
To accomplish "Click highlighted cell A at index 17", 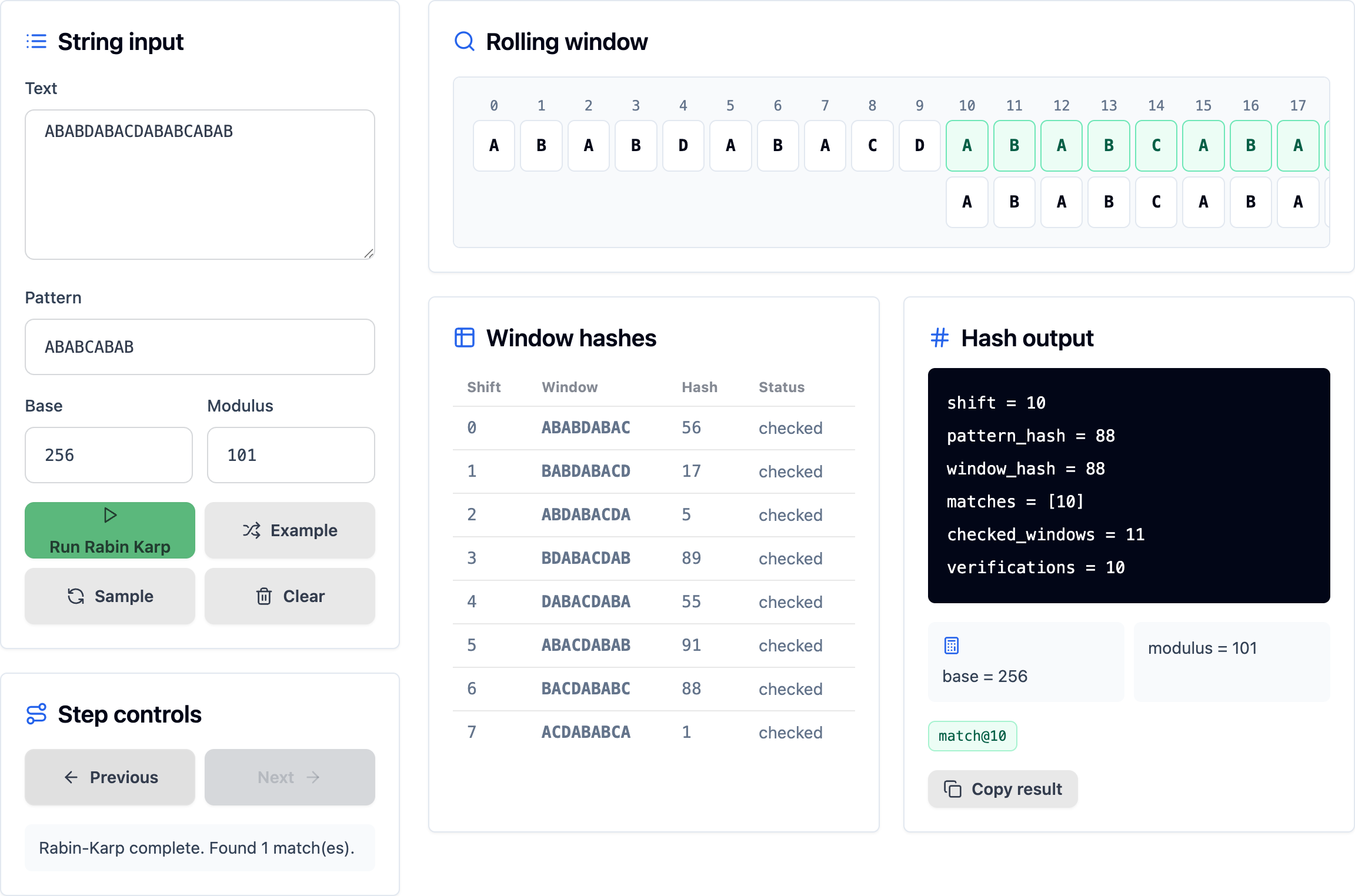I will pyautogui.click(x=1298, y=146).
